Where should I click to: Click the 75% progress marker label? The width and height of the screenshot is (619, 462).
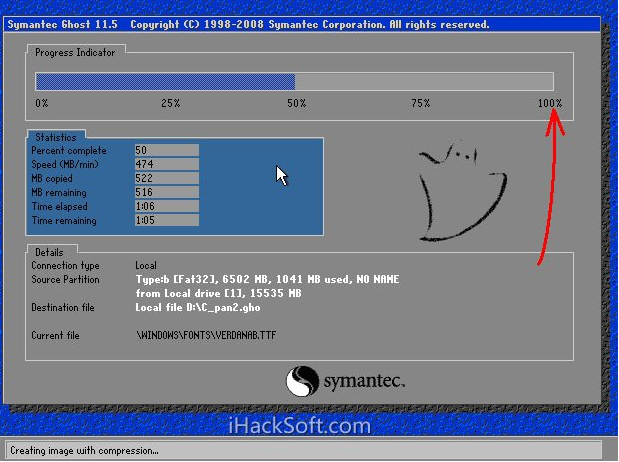click(420, 104)
